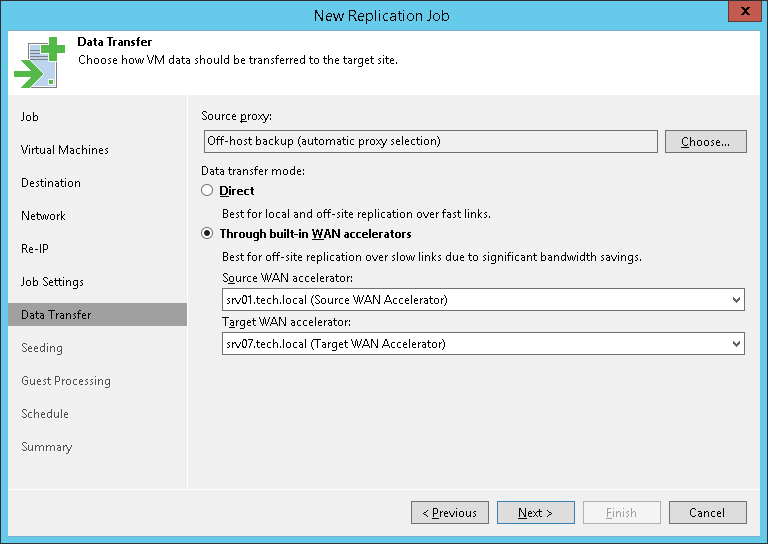Select the Direct data transfer mode
Viewport: 768px width, 544px height.
coord(207,191)
